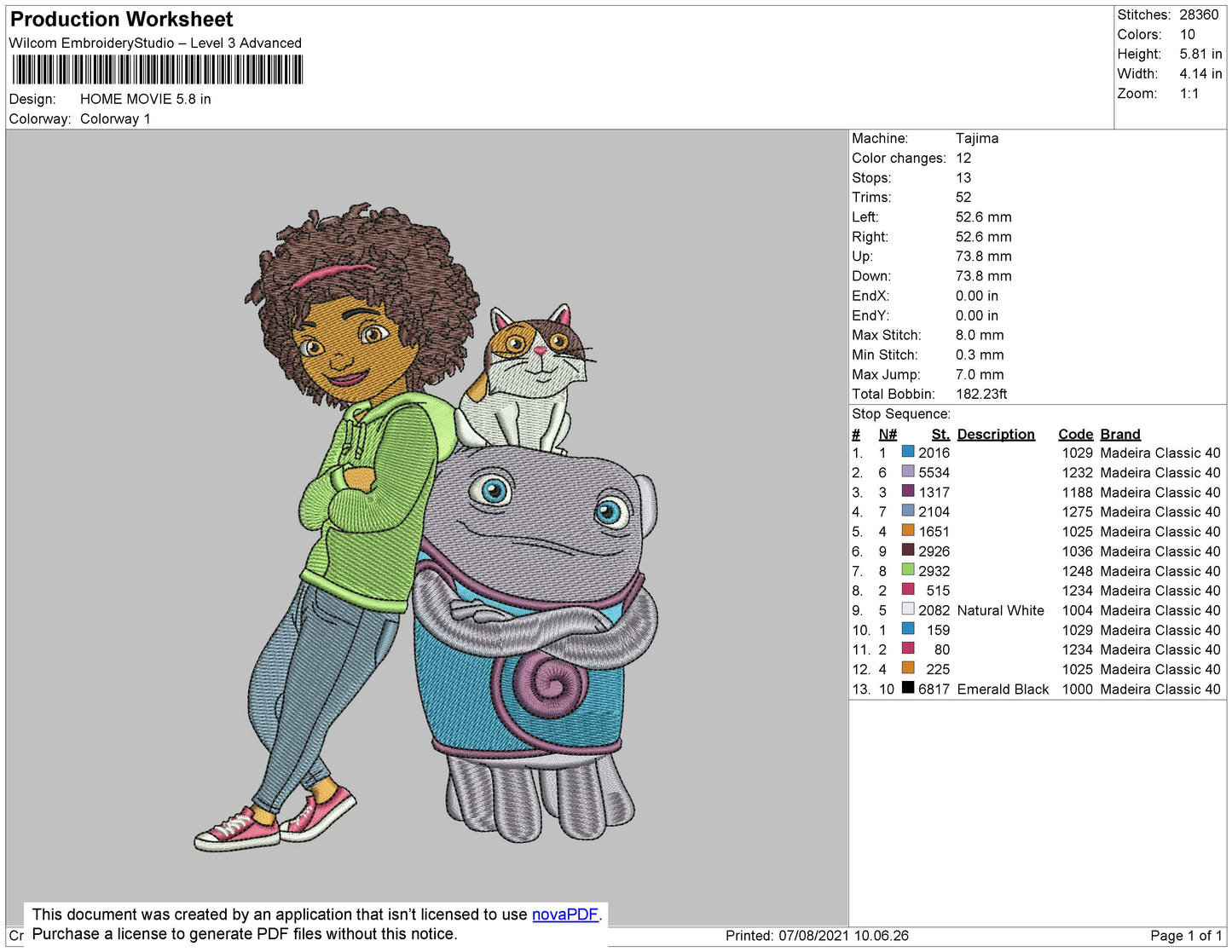
Task: Select stitch count '225' in stop row 12
Action: (938, 669)
